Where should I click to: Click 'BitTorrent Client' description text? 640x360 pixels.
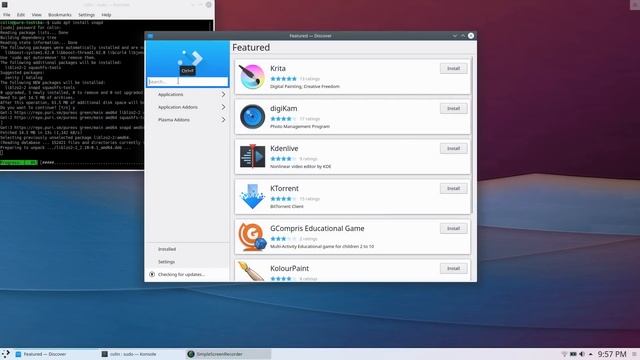coord(287,207)
